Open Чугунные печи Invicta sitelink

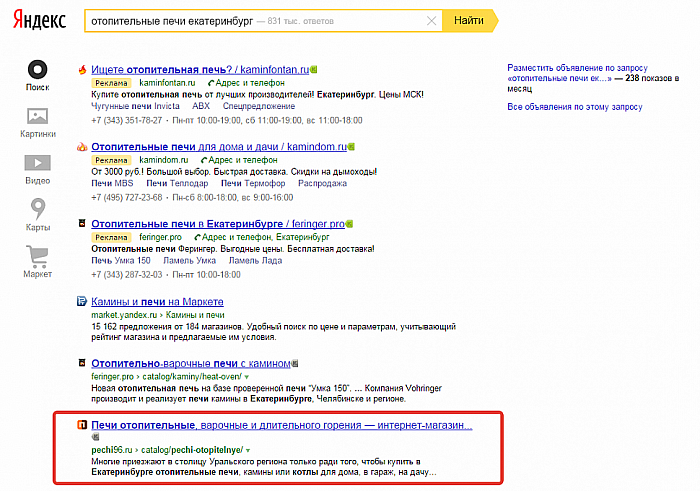pos(135,106)
